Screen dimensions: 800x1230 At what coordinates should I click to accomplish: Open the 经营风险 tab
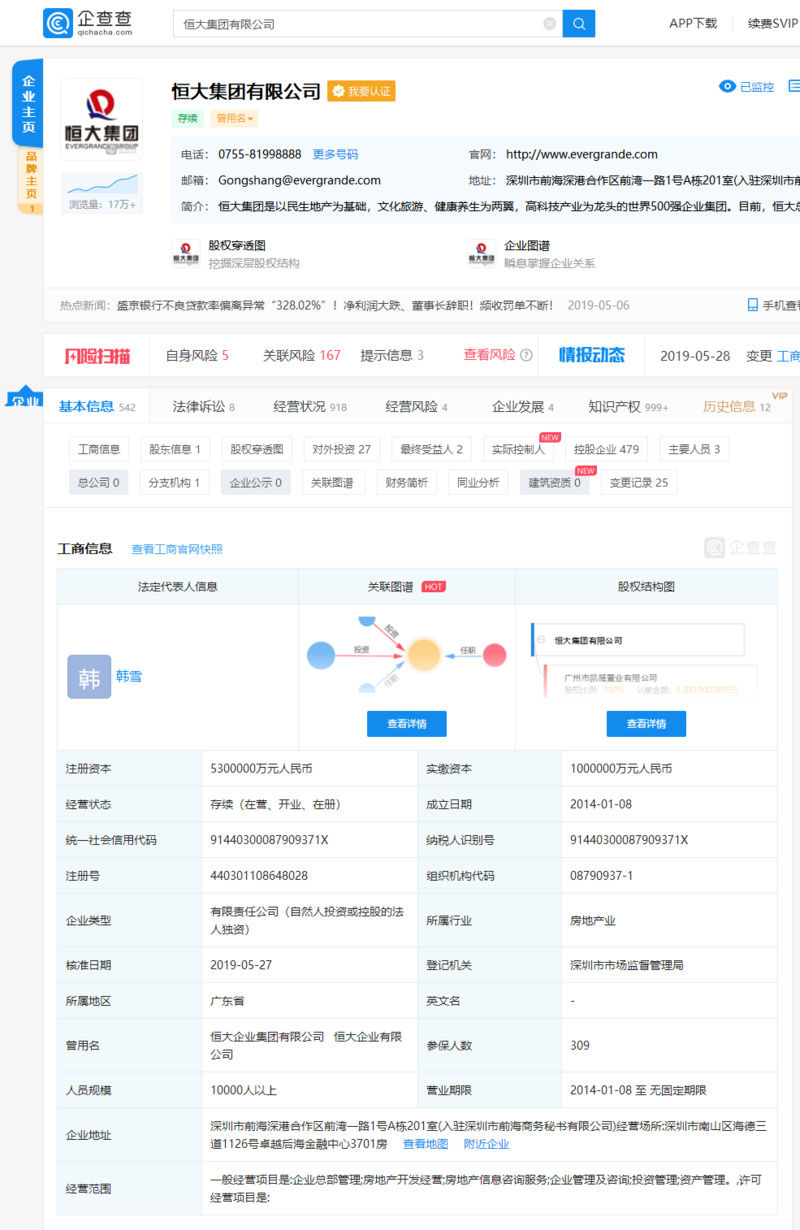tap(417, 407)
